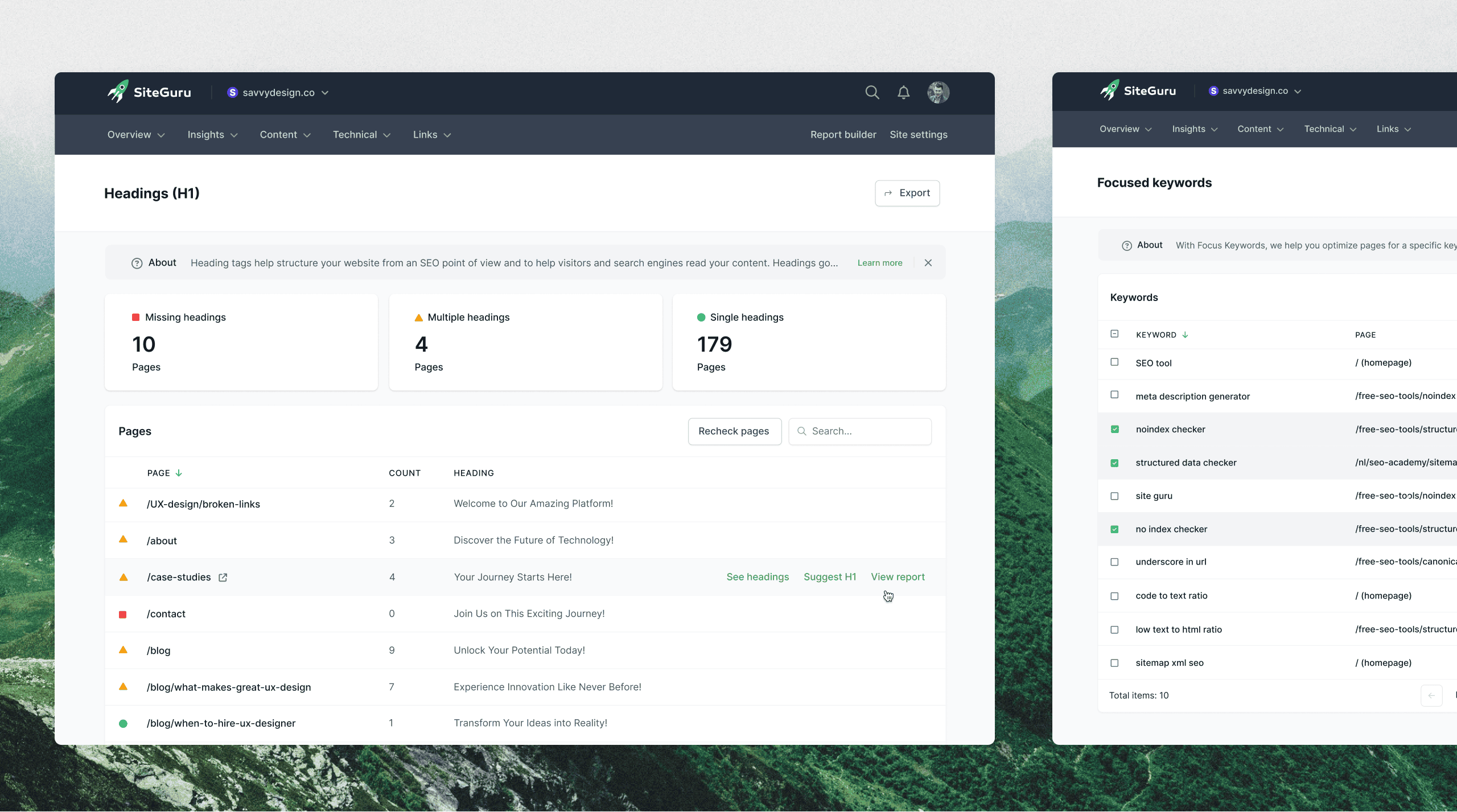
Task: Close the About banner with X
Action: (928, 263)
